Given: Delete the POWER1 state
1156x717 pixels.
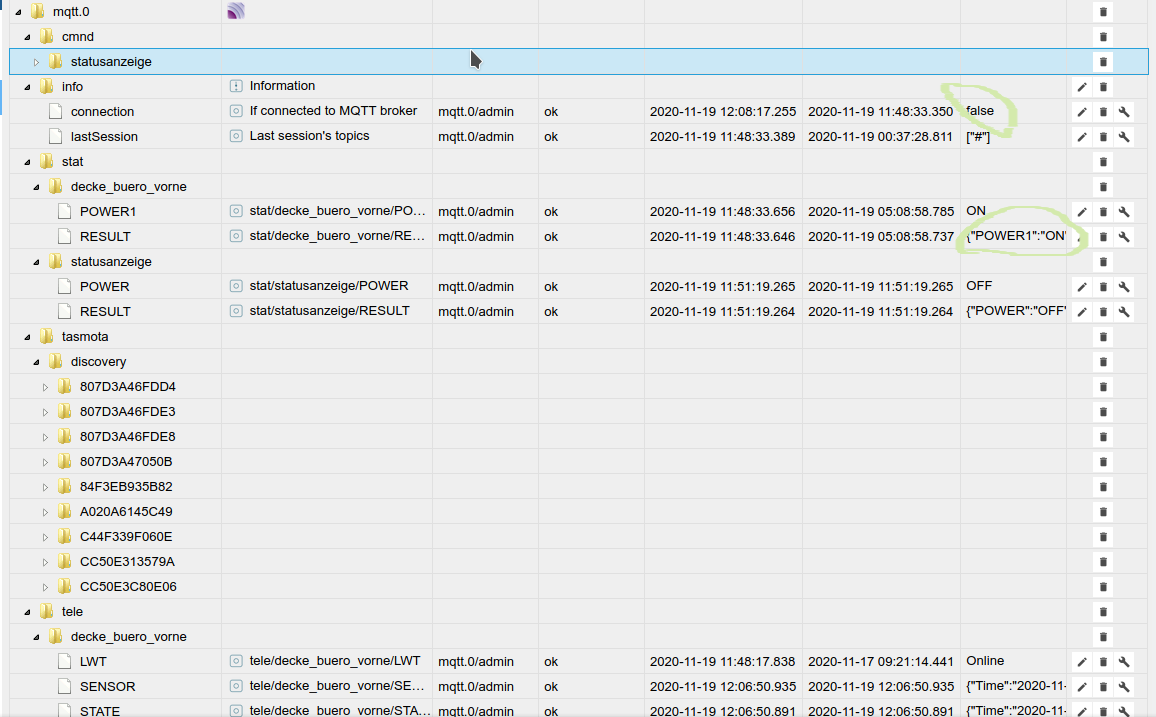Looking at the screenshot, I should tap(1103, 212).
